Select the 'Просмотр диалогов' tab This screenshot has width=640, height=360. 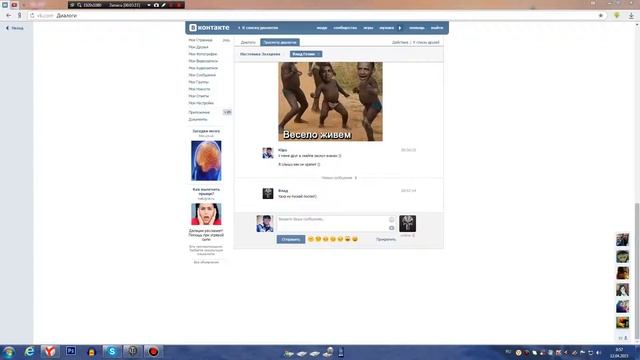click(x=280, y=42)
